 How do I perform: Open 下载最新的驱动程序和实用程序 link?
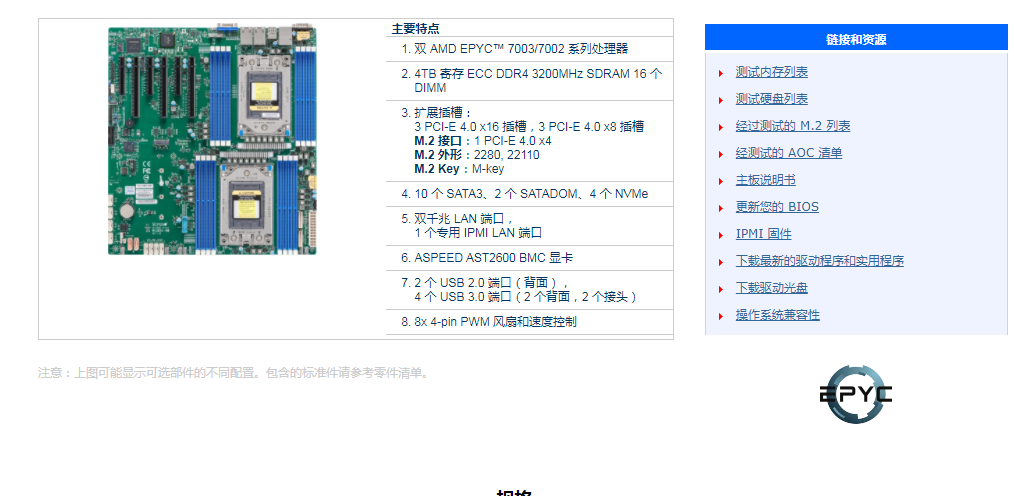[x=819, y=261]
